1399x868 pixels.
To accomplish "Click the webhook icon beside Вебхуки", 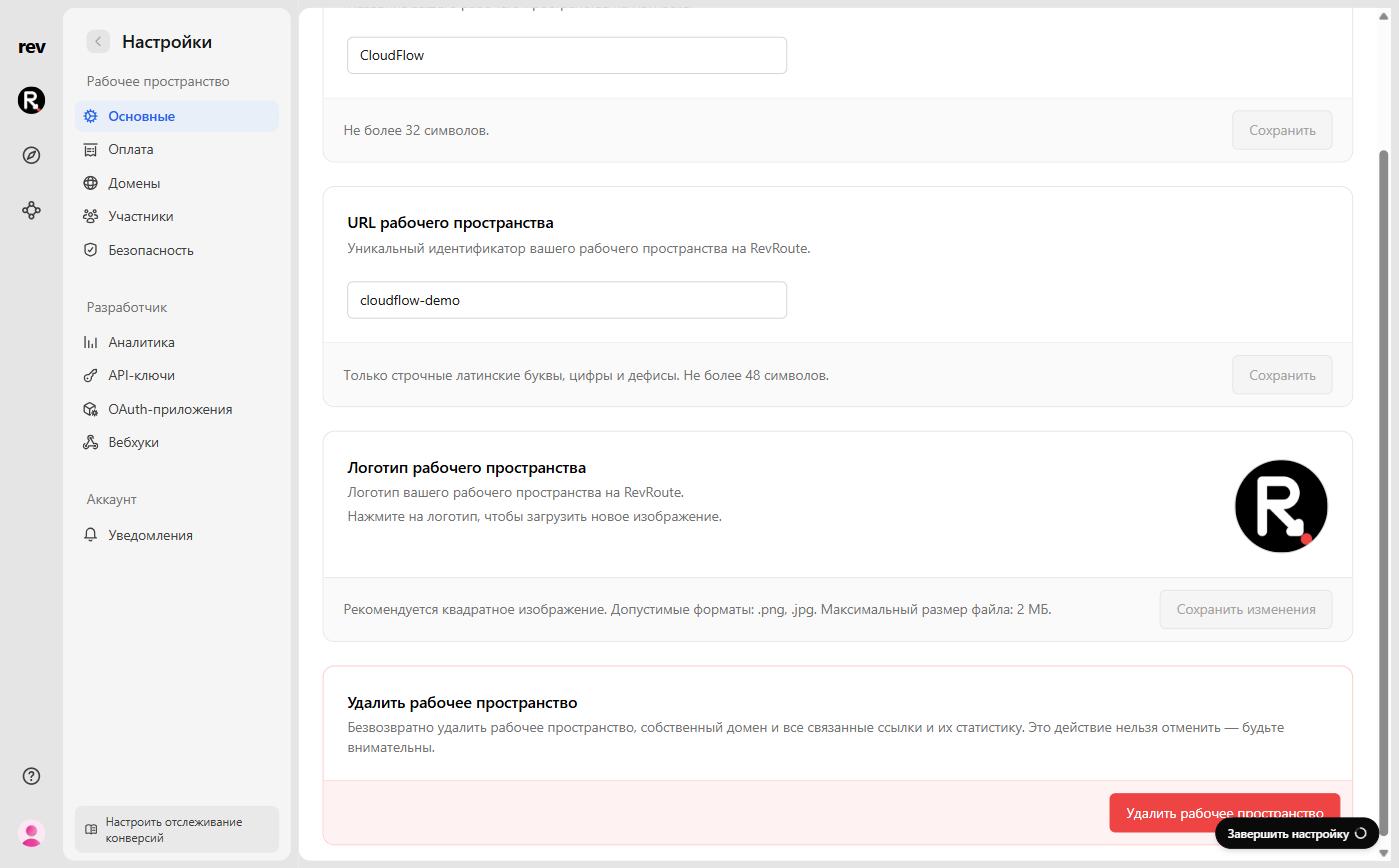I will 91,442.
